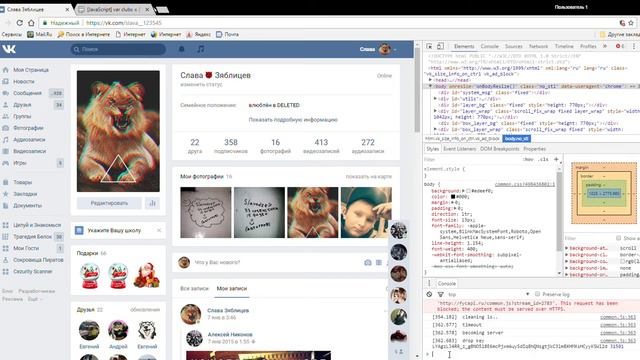This screenshot has width=640, height=360.
Task: Show more DevTools tabs chevron
Action: 605,46
